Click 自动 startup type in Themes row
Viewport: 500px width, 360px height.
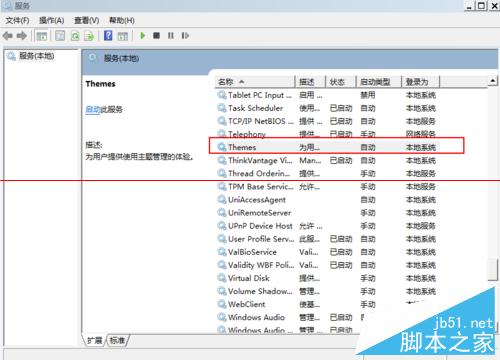point(368,147)
